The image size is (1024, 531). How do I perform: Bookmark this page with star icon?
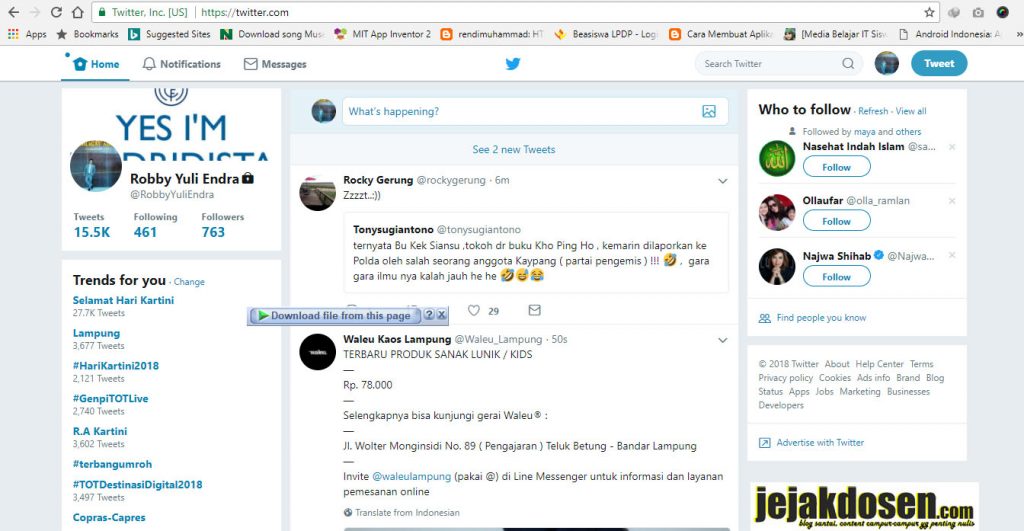929,12
